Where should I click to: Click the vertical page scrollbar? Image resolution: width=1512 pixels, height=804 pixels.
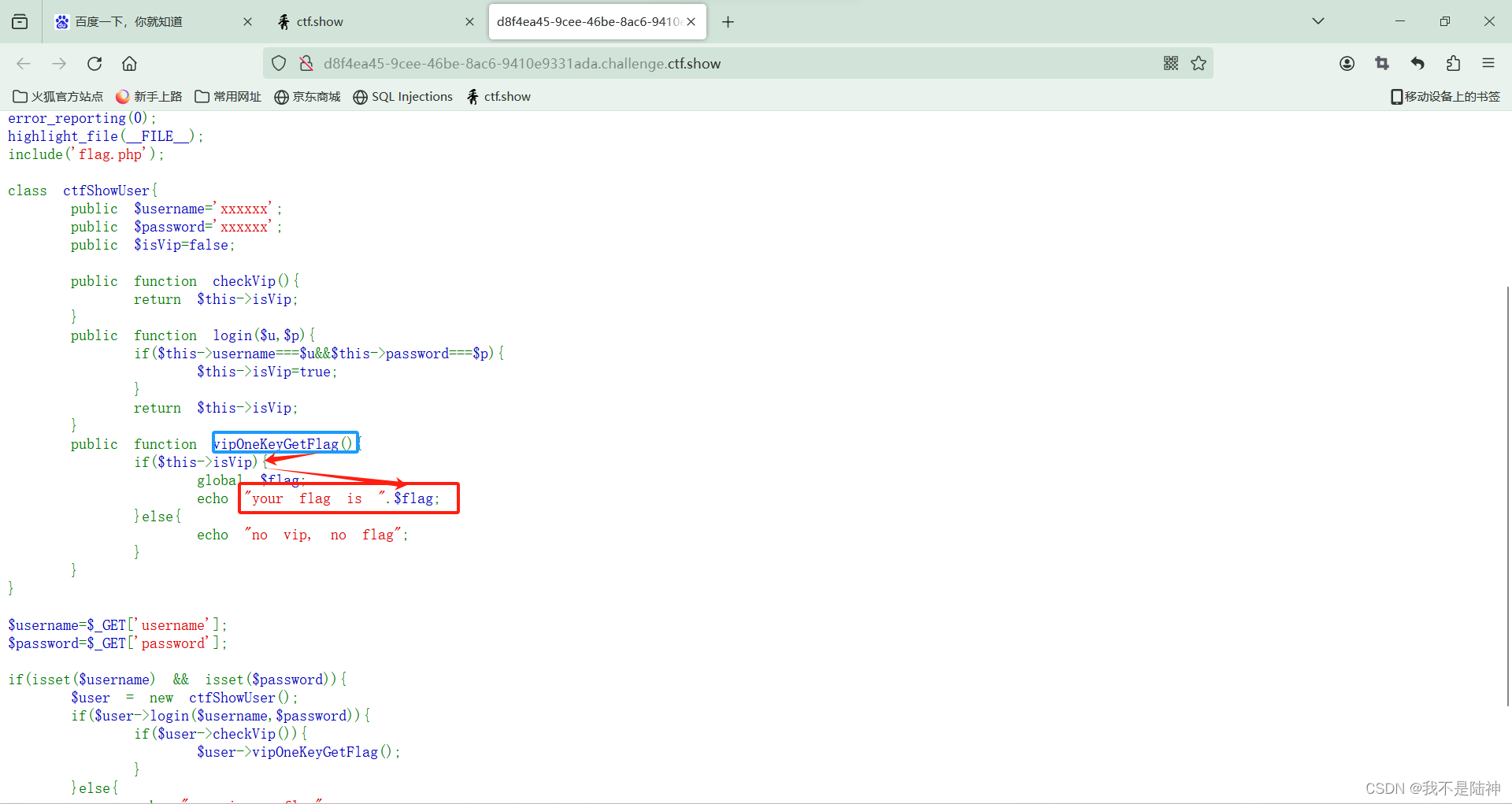coord(1507,496)
